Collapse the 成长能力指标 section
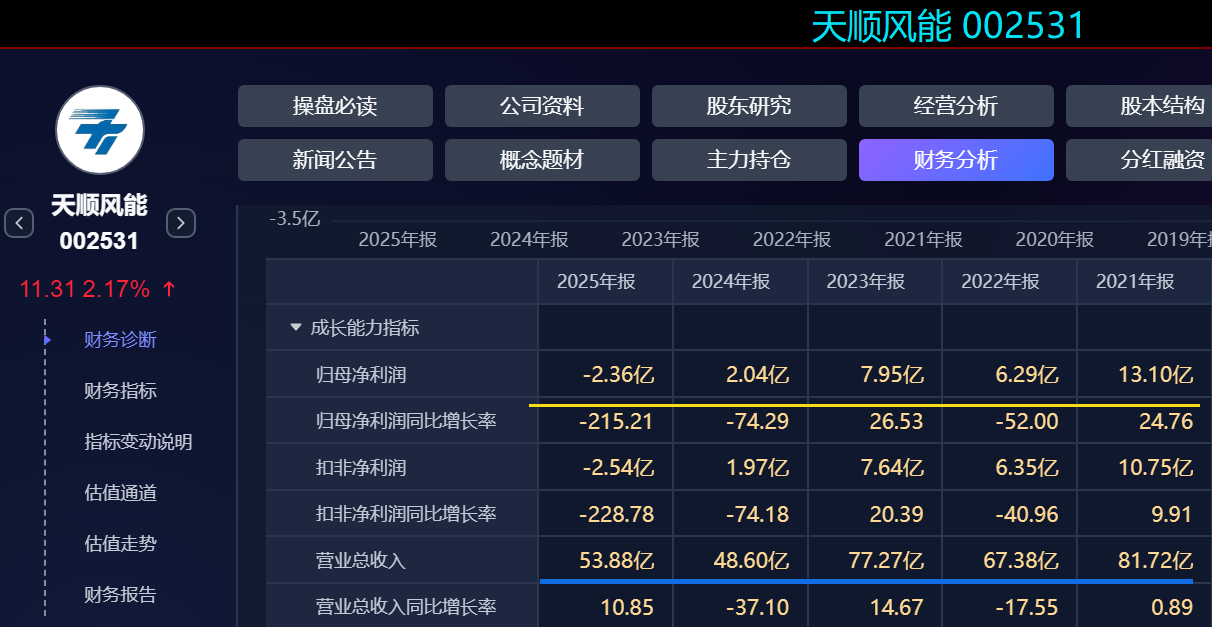The image size is (1212, 627). pos(296,327)
